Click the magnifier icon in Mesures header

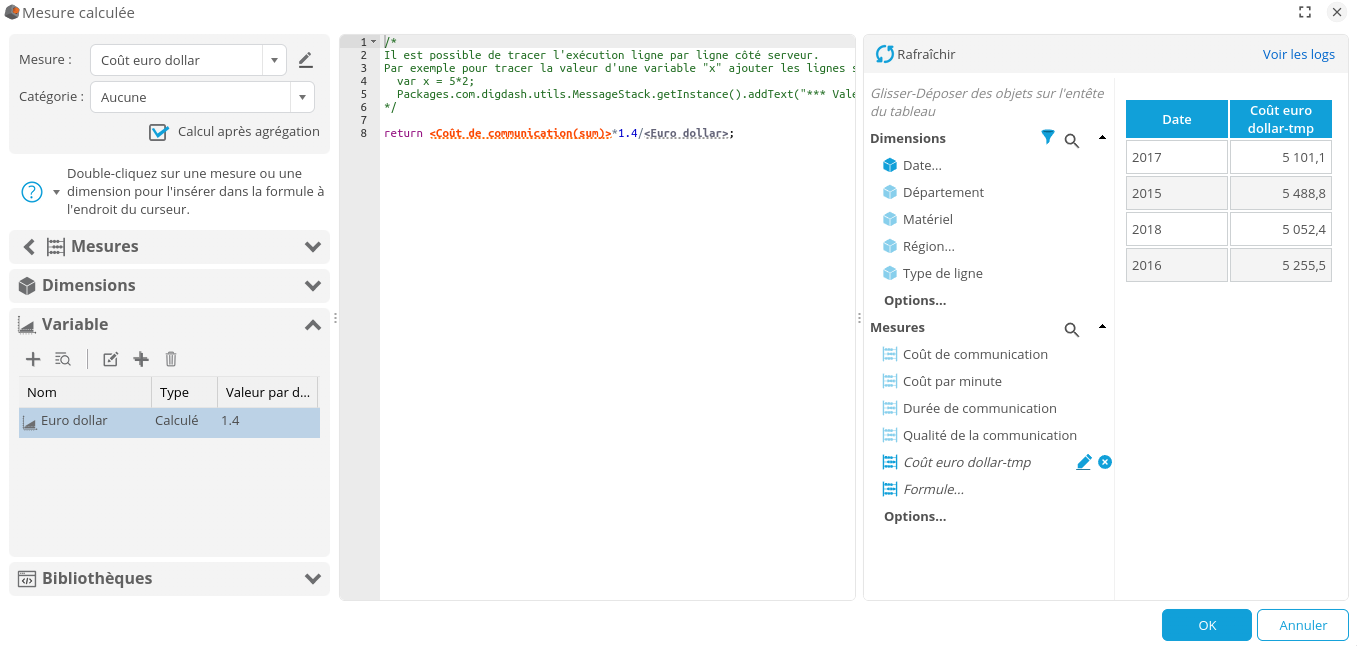[1071, 329]
